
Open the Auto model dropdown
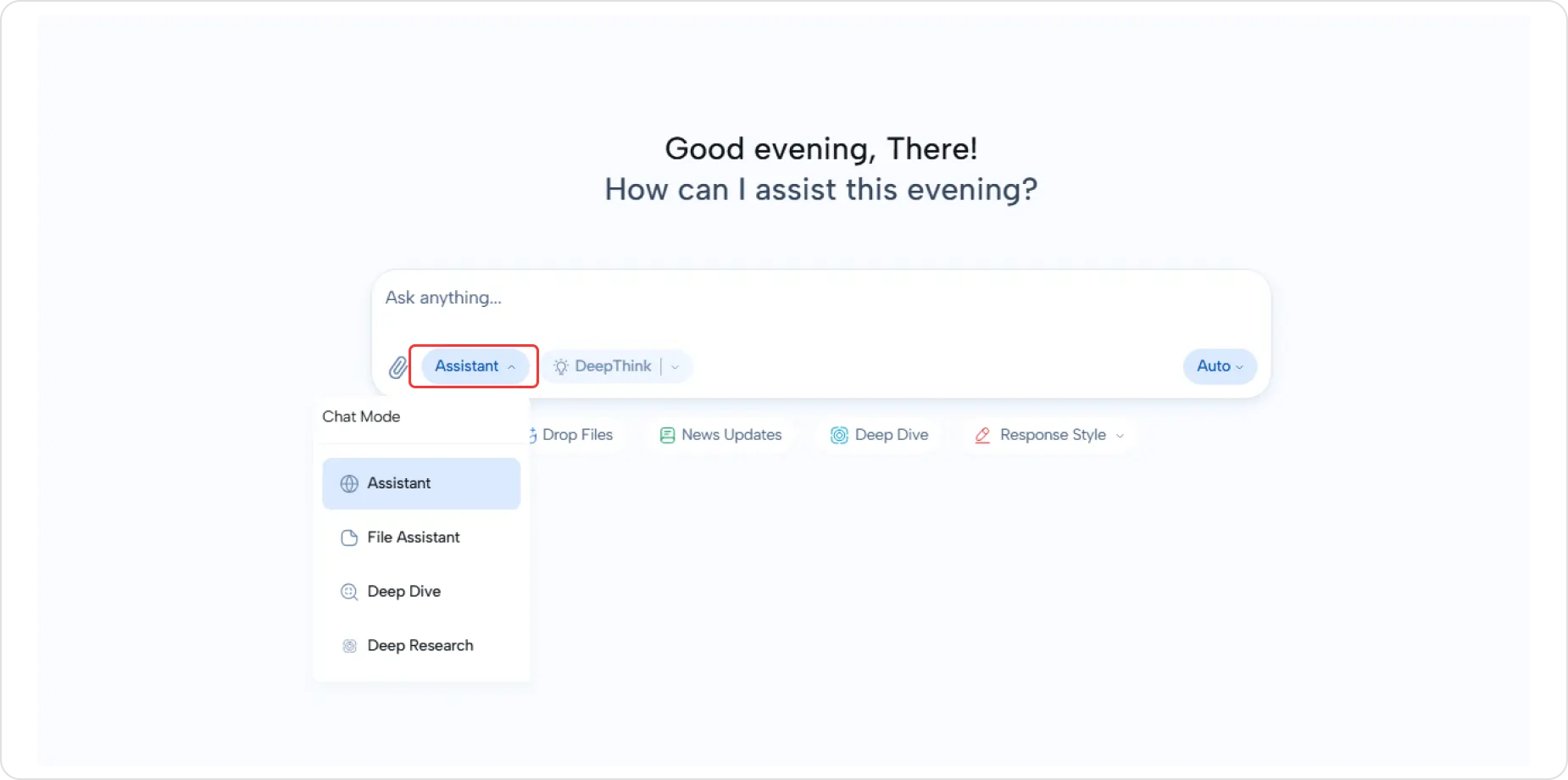[1219, 365]
